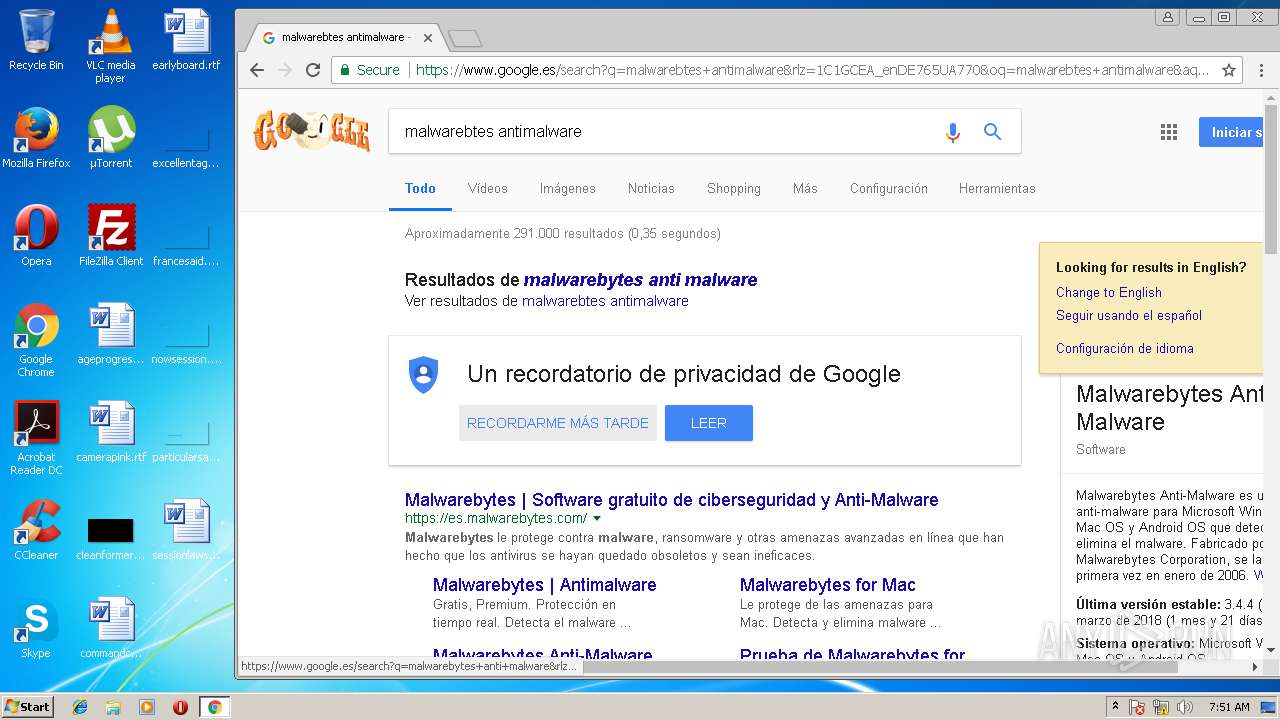The image size is (1280, 720).
Task: Open the Windows Start menu
Action: coord(27,707)
